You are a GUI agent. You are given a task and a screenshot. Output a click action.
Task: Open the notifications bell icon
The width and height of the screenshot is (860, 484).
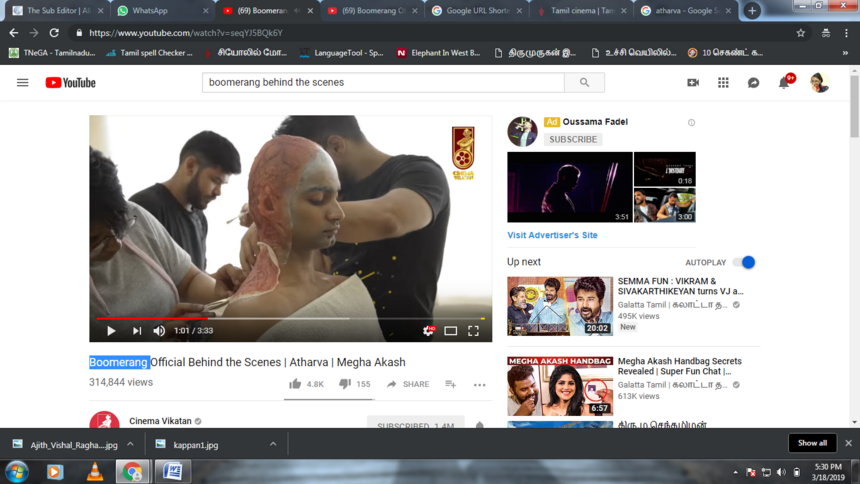click(x=784, y=83)
